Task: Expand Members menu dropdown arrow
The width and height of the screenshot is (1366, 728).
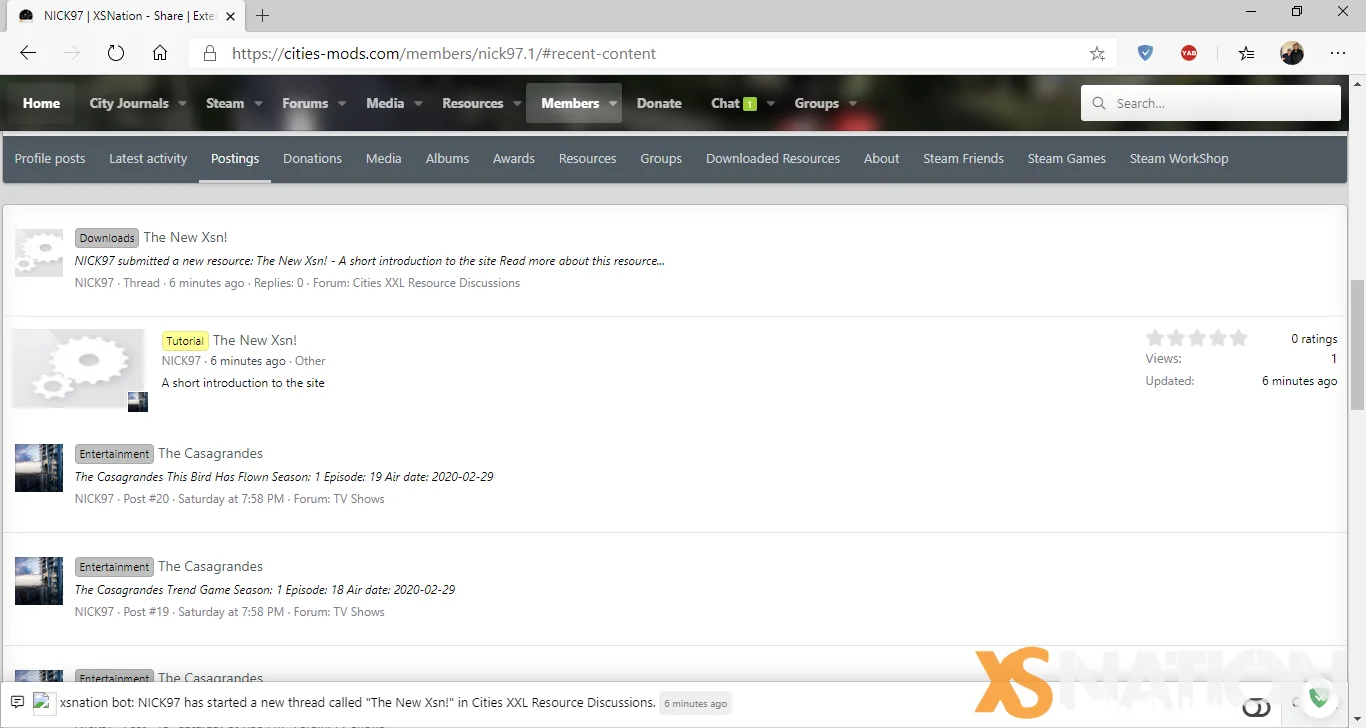Action: (612, 103)
